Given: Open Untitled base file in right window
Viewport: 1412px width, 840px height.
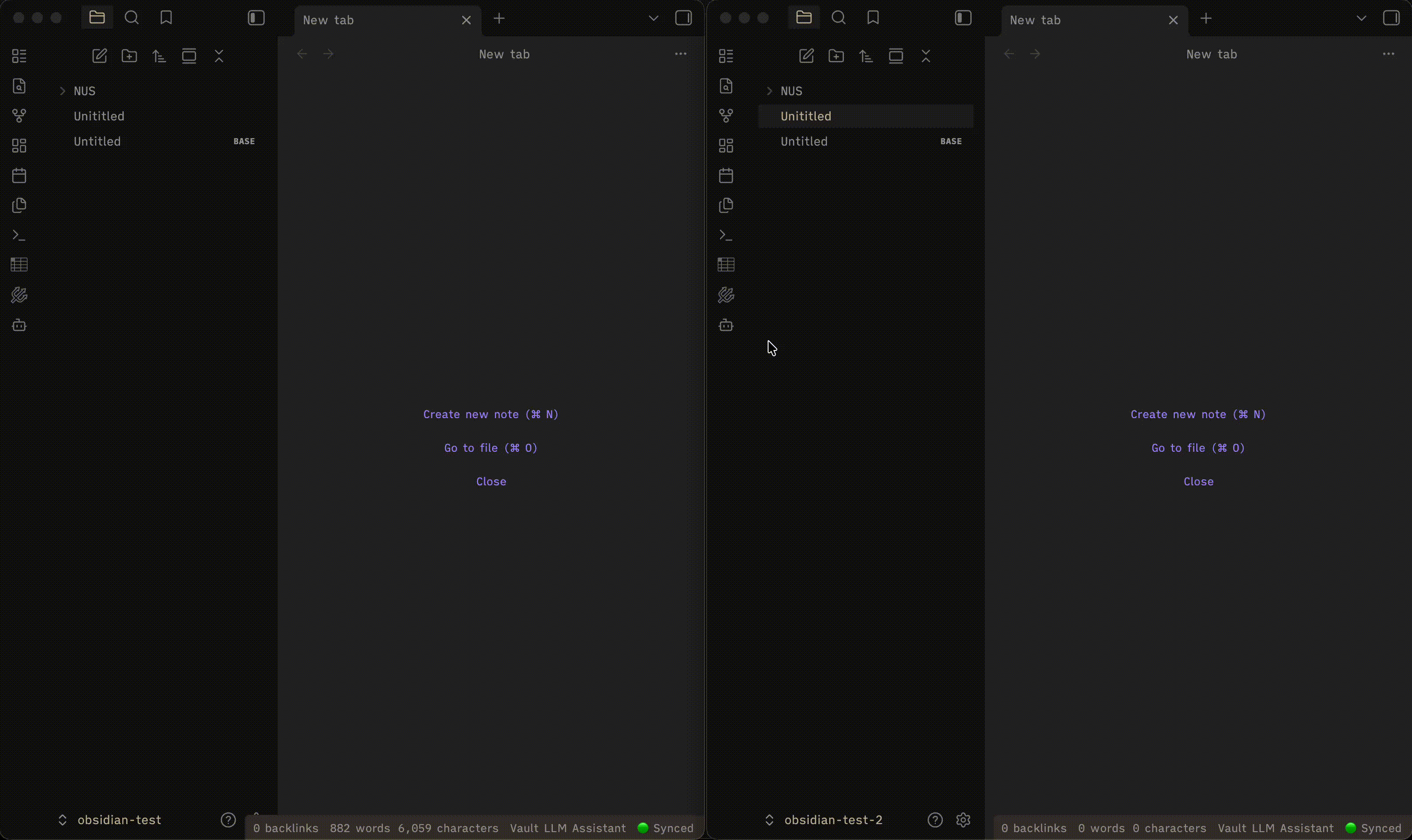Looking at the screenshot, I should tap(804, 141).
